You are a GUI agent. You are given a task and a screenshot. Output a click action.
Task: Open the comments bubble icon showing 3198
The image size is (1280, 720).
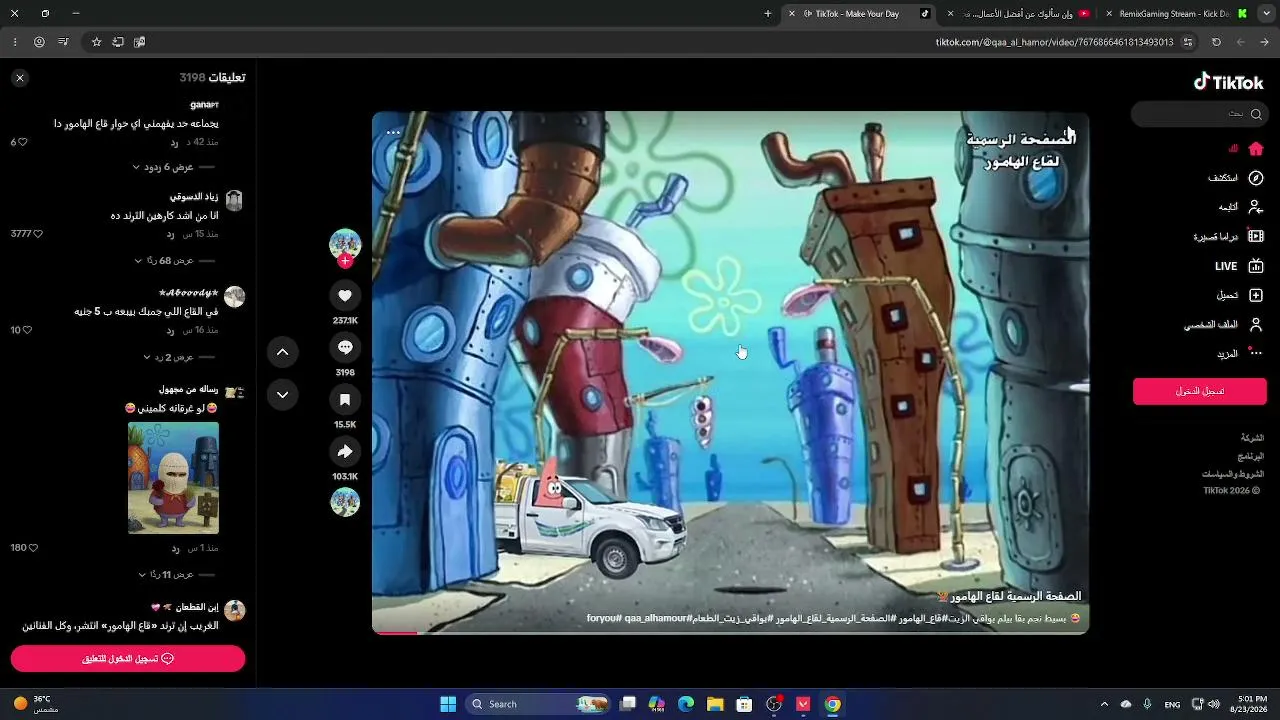pos(345,347)
